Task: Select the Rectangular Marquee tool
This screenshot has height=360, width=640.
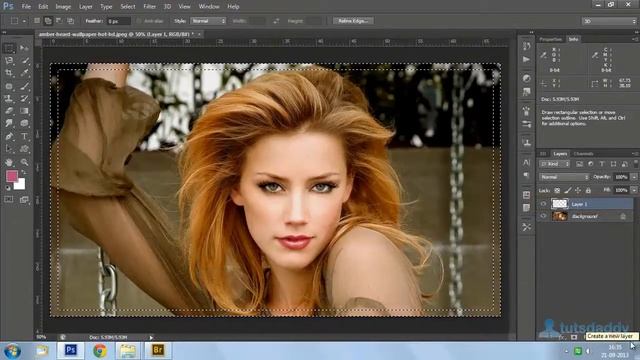Action: pos(9,48)
